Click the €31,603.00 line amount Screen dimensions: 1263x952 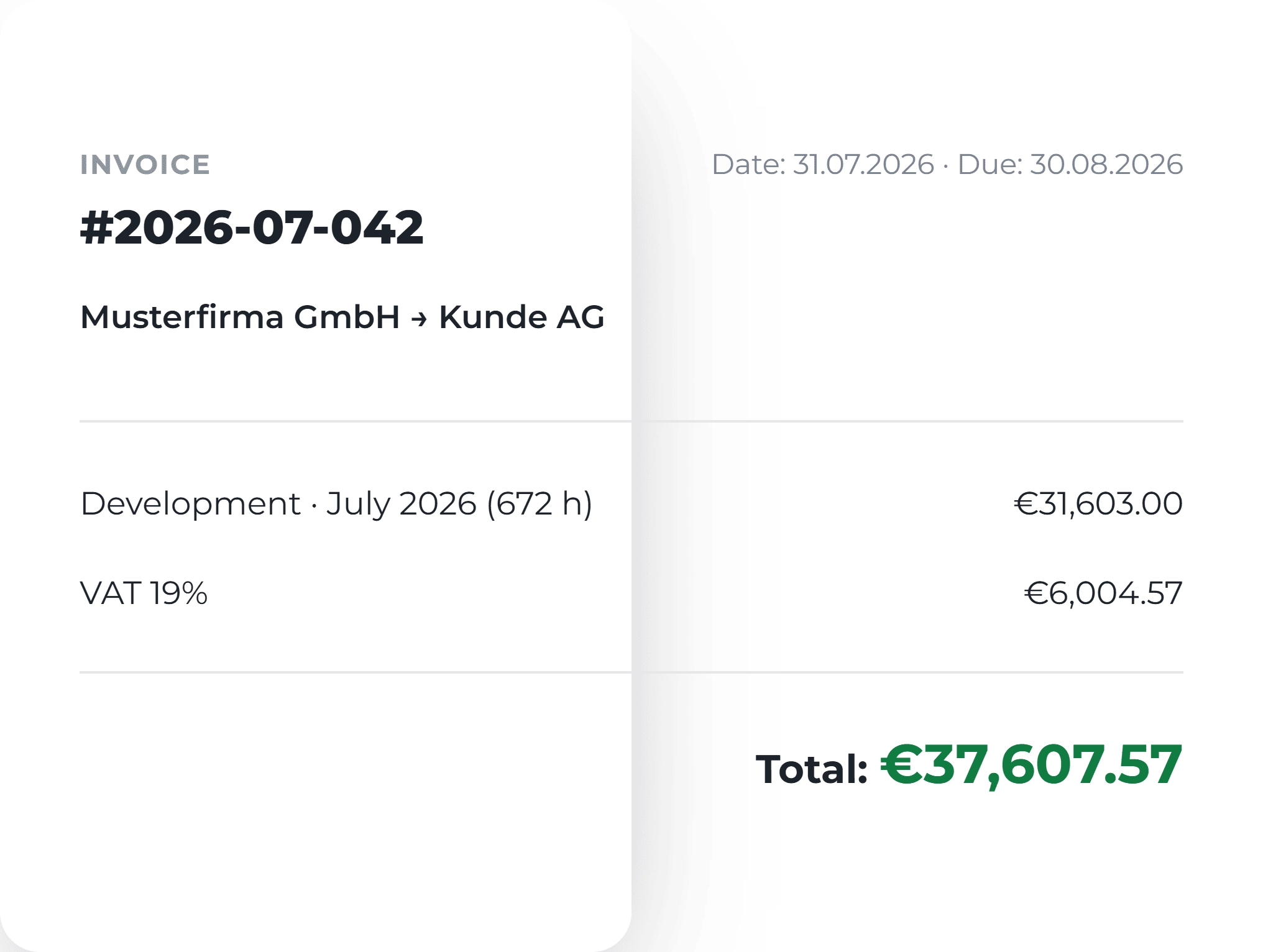tap(1098, 504)
